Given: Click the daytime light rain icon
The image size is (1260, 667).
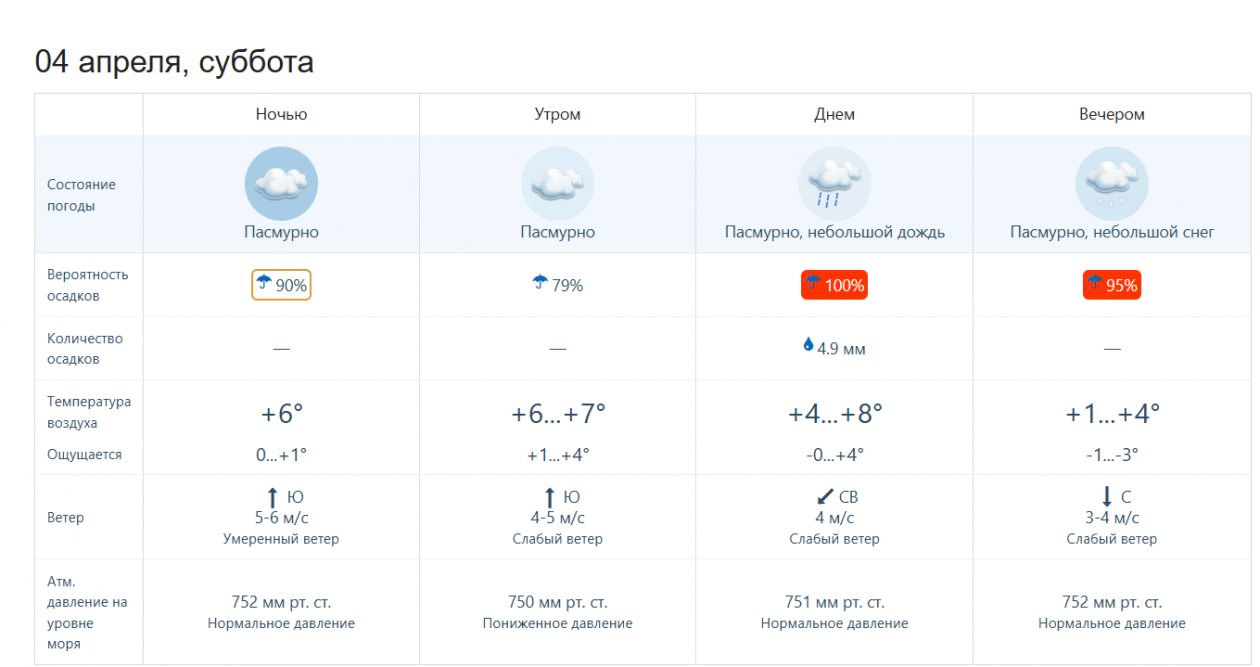Looking at the screenshot, I should 834,184.
